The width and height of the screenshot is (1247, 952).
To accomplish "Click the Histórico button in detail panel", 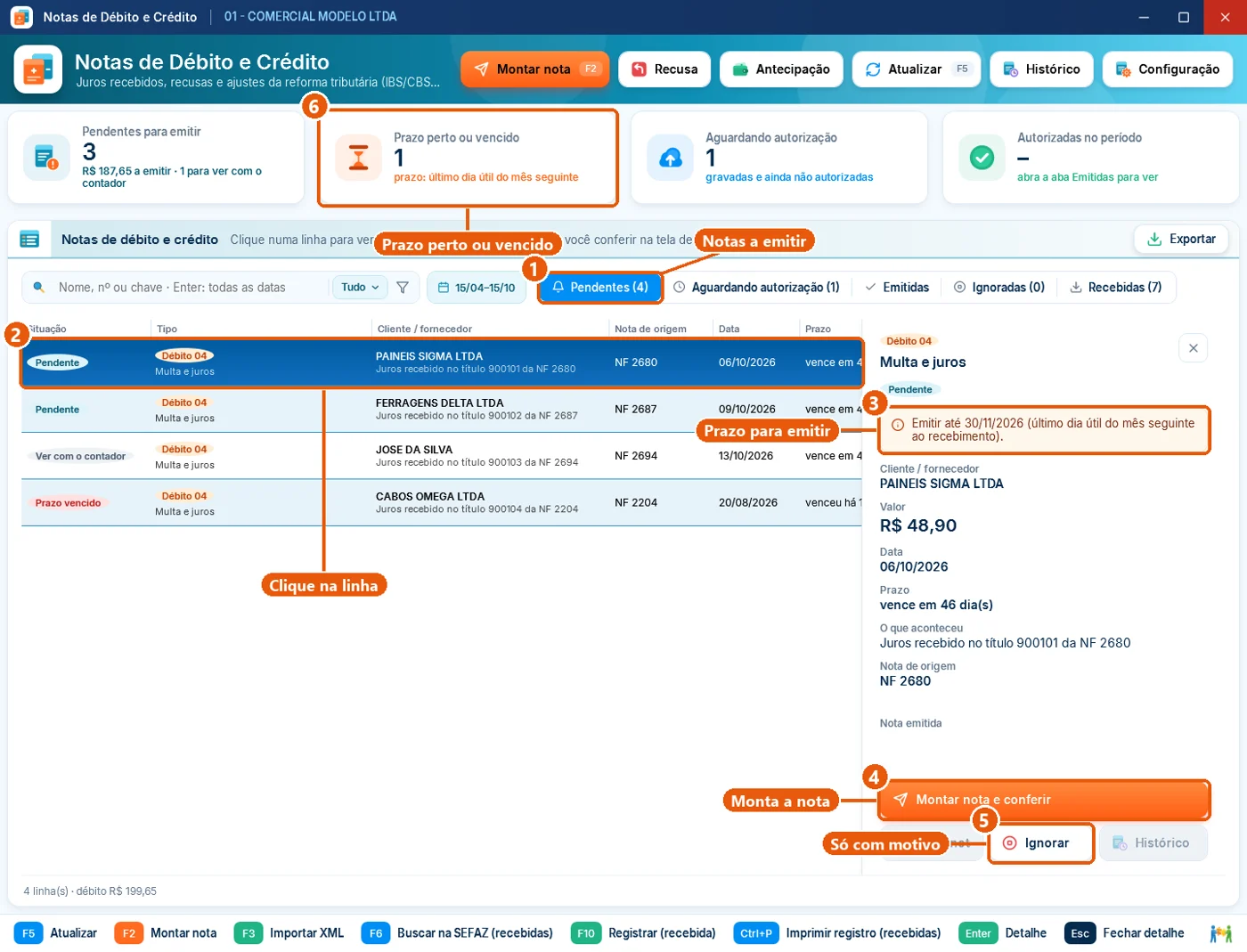I will click(x=1153, y=843).
